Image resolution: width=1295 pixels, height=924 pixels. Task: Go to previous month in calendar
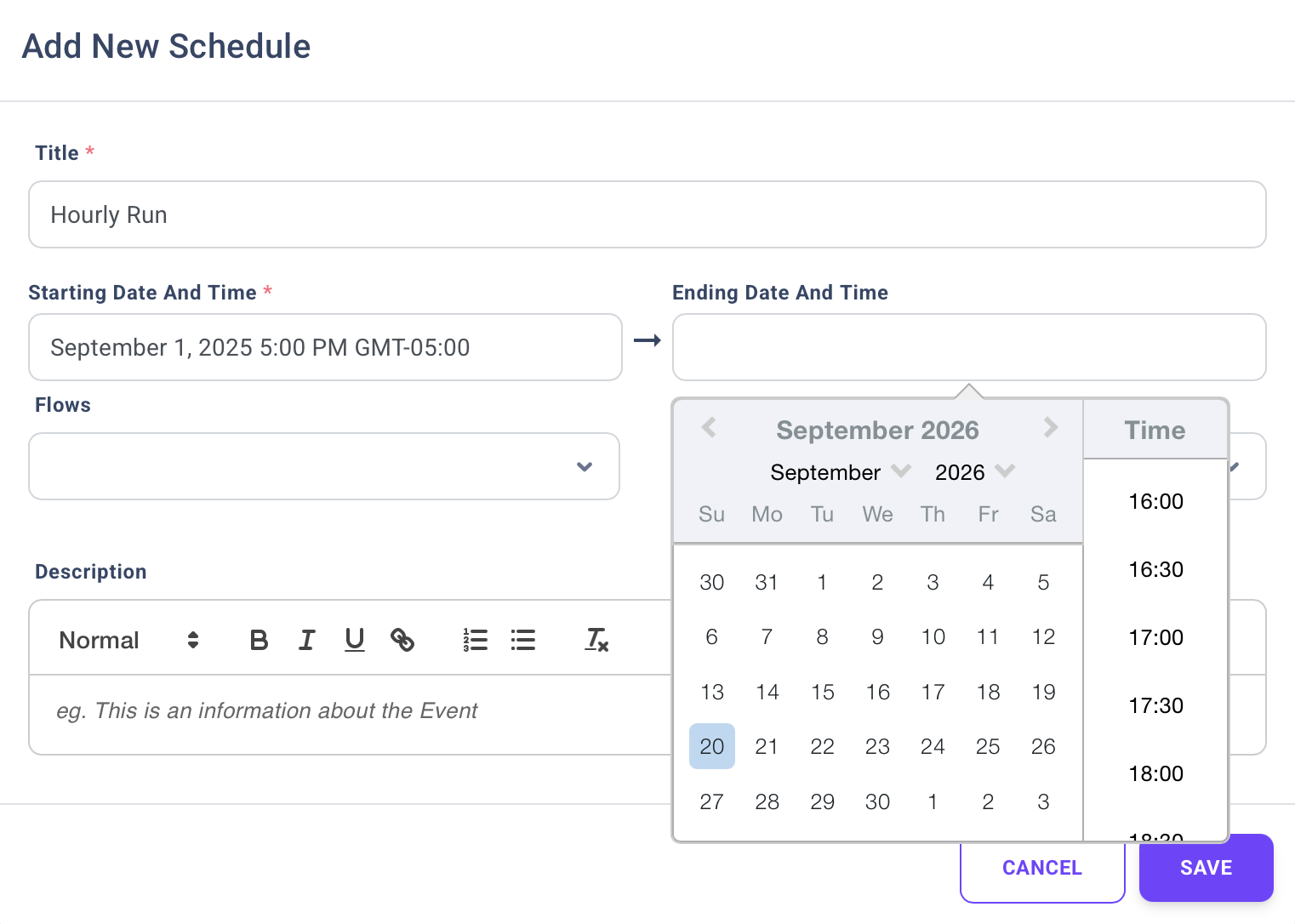pyautogui.click(x=709, y=428)
